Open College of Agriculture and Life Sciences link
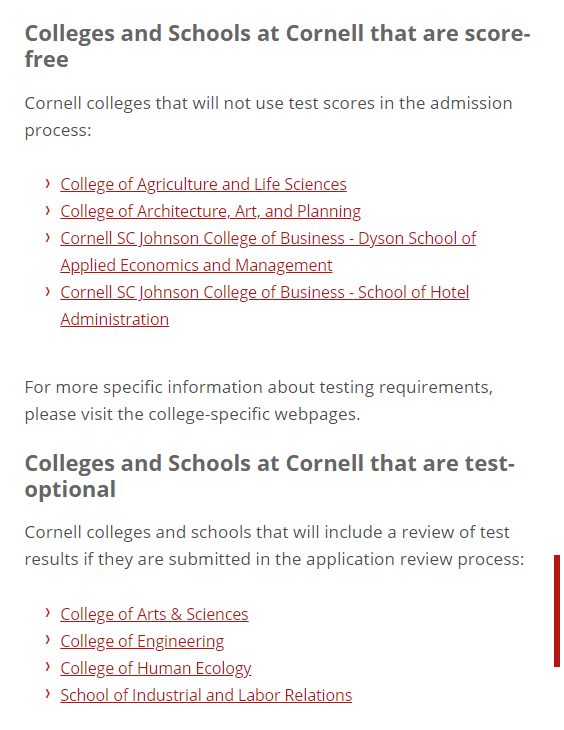Viewport: 564px width, 730px height. coord(203,184)
